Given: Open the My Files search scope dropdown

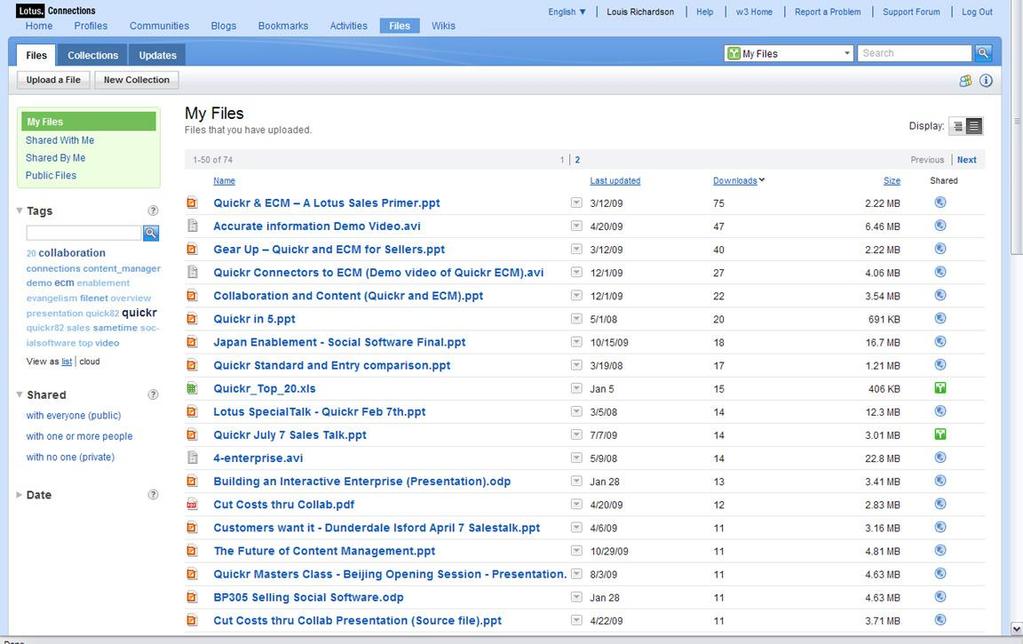Looking at the screenshot, I should [x=789, y=54].
